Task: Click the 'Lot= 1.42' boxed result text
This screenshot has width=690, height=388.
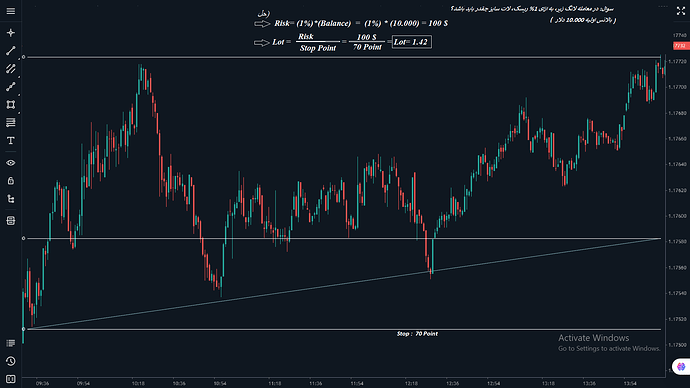Action: click(411, 42)
